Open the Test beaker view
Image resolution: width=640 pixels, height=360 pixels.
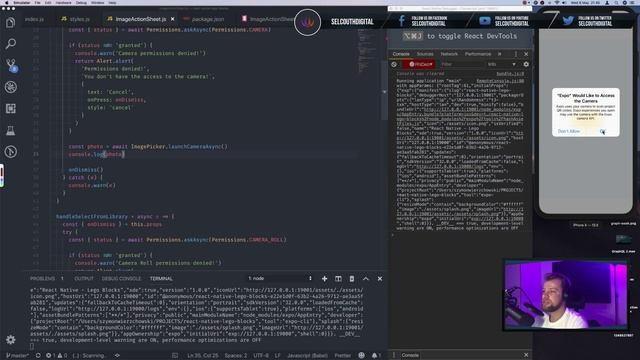point(11,130)
